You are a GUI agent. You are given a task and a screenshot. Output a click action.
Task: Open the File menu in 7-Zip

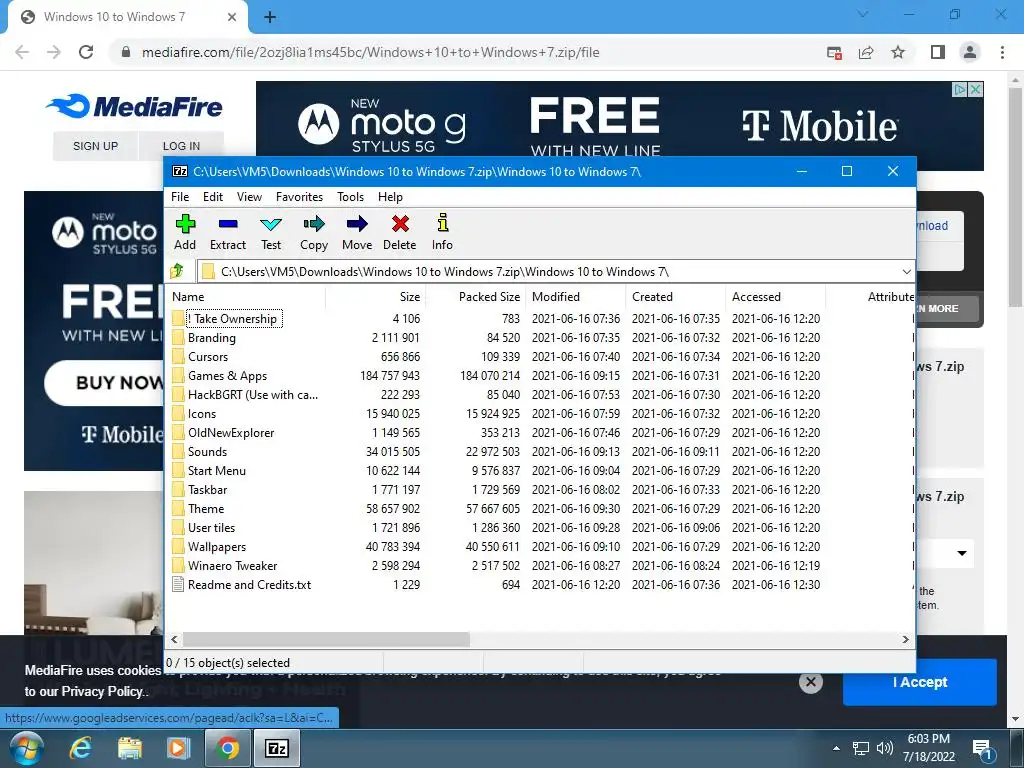pos(180,197)
